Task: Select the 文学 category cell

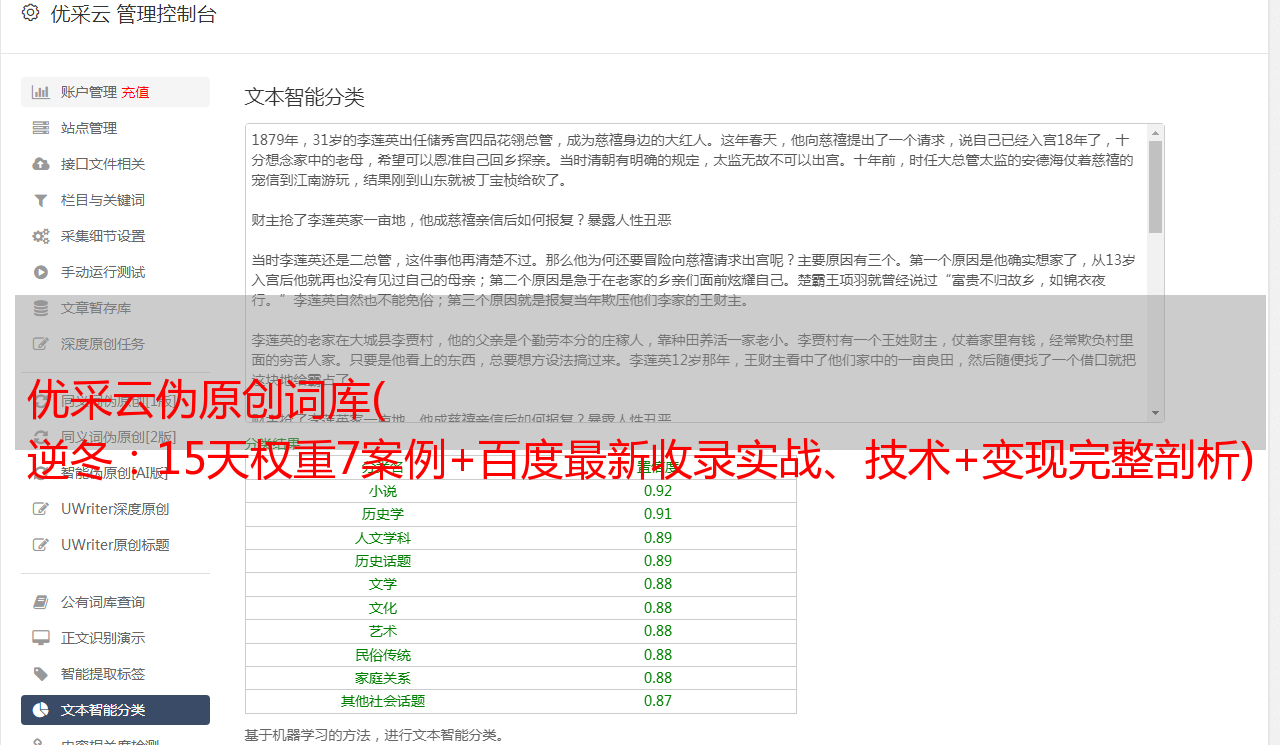Action: point(383,584)
